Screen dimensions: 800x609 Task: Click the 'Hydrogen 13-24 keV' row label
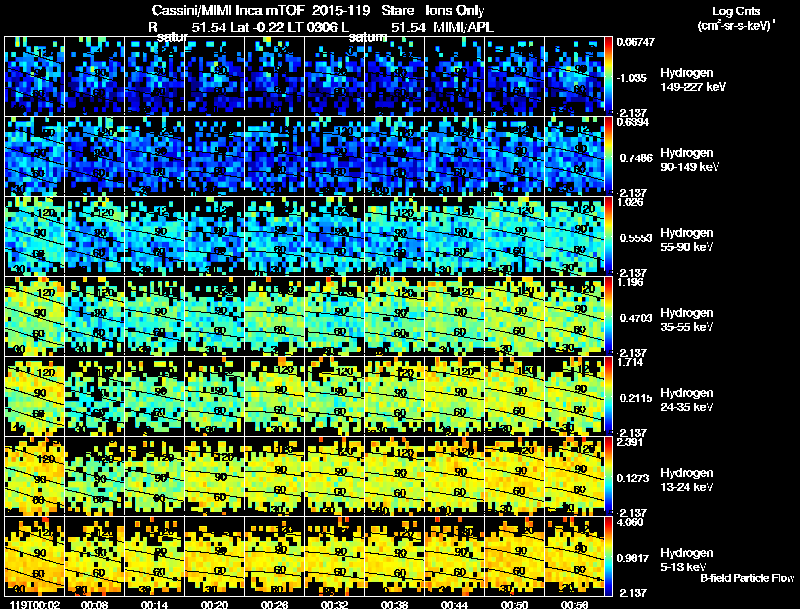(687, 480)
